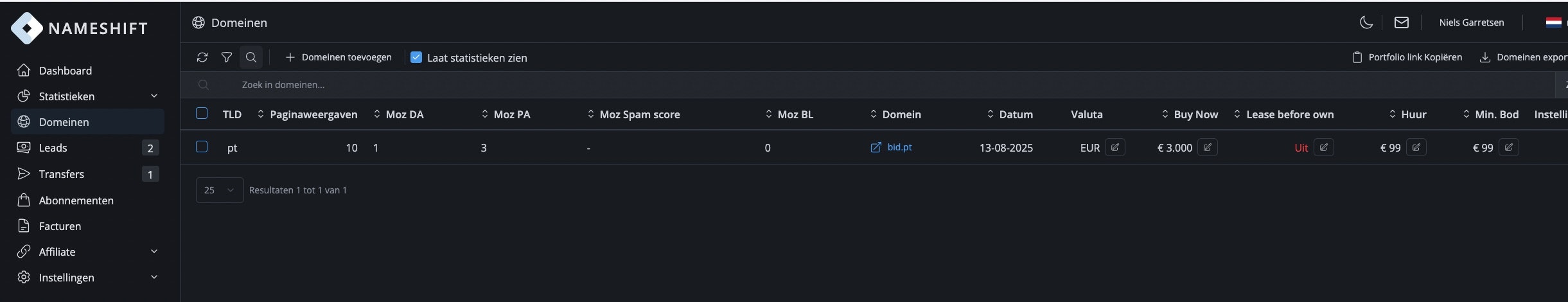The image size is (1568, 302).
Task: Click Domeinen toevoegen button
Action: click(x=339, y=57)
